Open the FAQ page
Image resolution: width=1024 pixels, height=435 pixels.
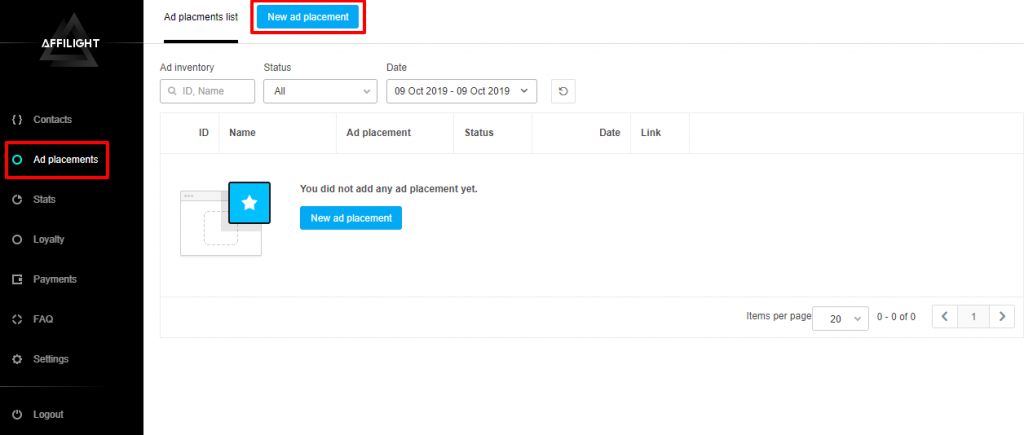(x=43, y=319)
